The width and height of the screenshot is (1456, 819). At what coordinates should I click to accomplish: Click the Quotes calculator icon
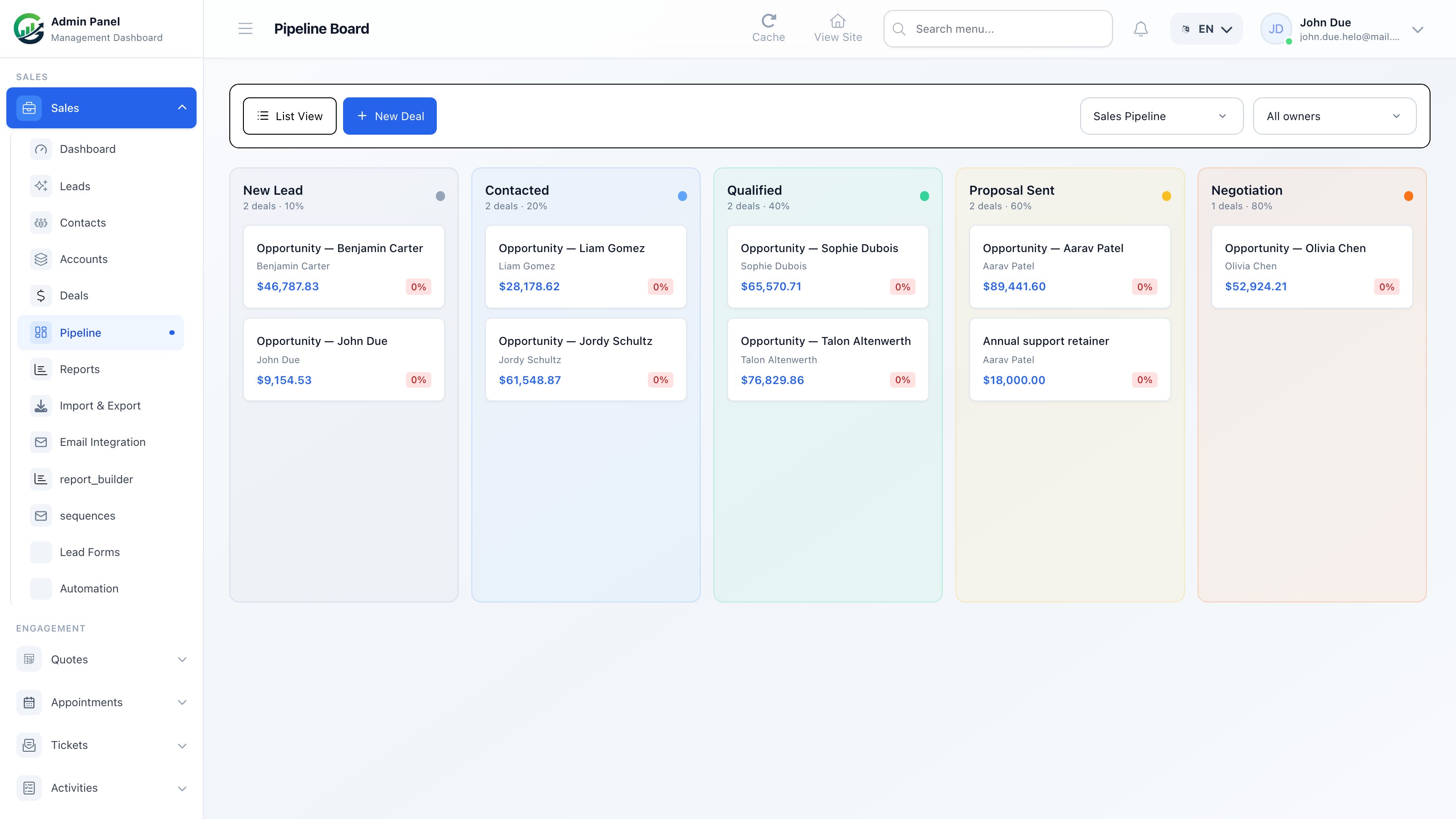pos(30,659)
